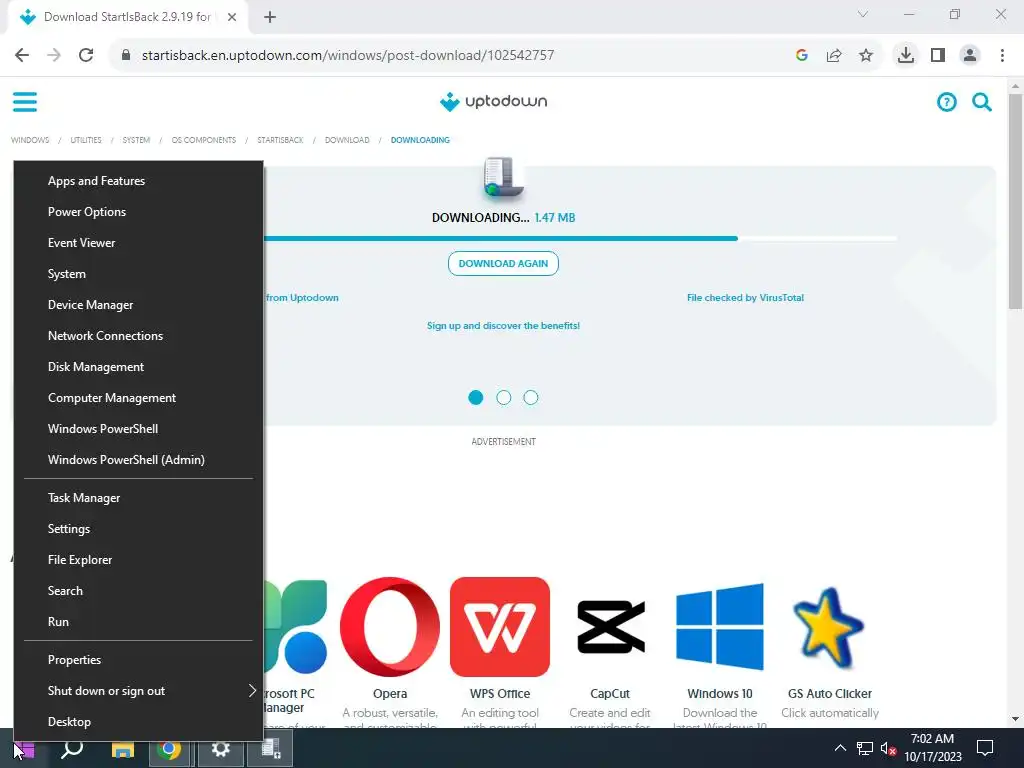The image size is (1024, 768).
Task: Share this page icon
Action: click(x=834, y=55)
